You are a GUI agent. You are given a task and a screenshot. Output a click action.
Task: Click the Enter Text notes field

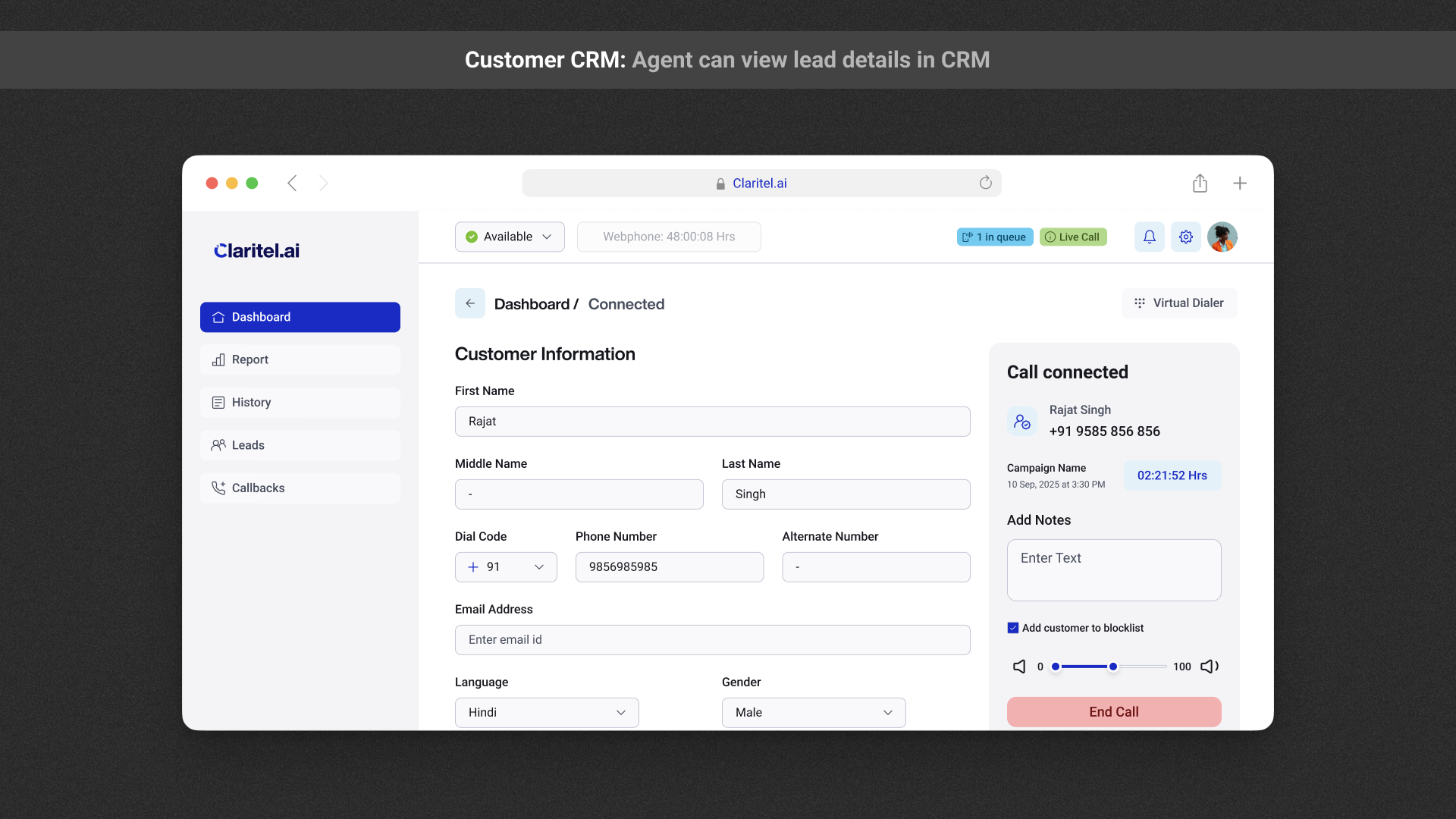pos(1113,570)
